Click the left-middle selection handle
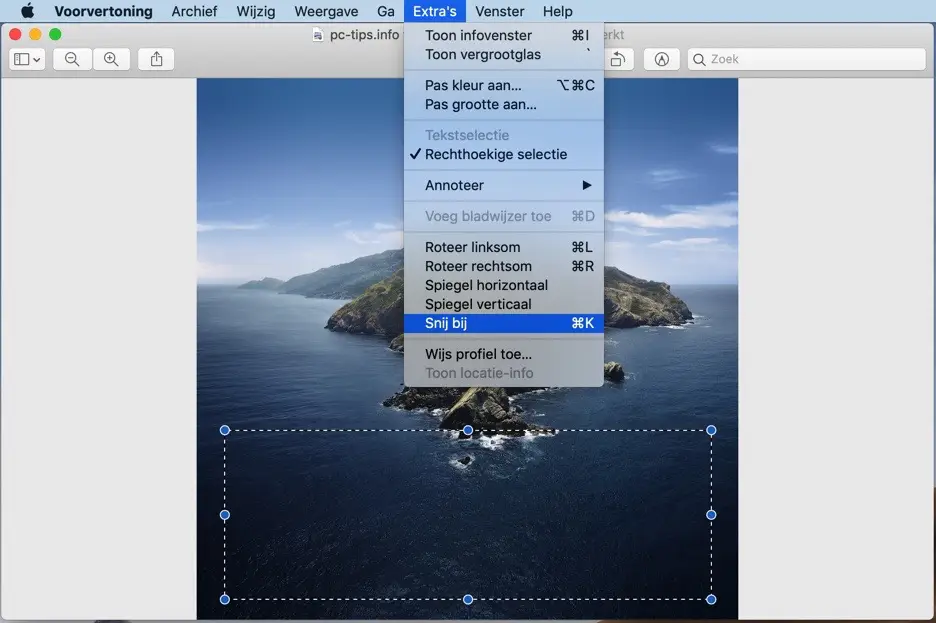936x623 pixels. click(225, 515)
